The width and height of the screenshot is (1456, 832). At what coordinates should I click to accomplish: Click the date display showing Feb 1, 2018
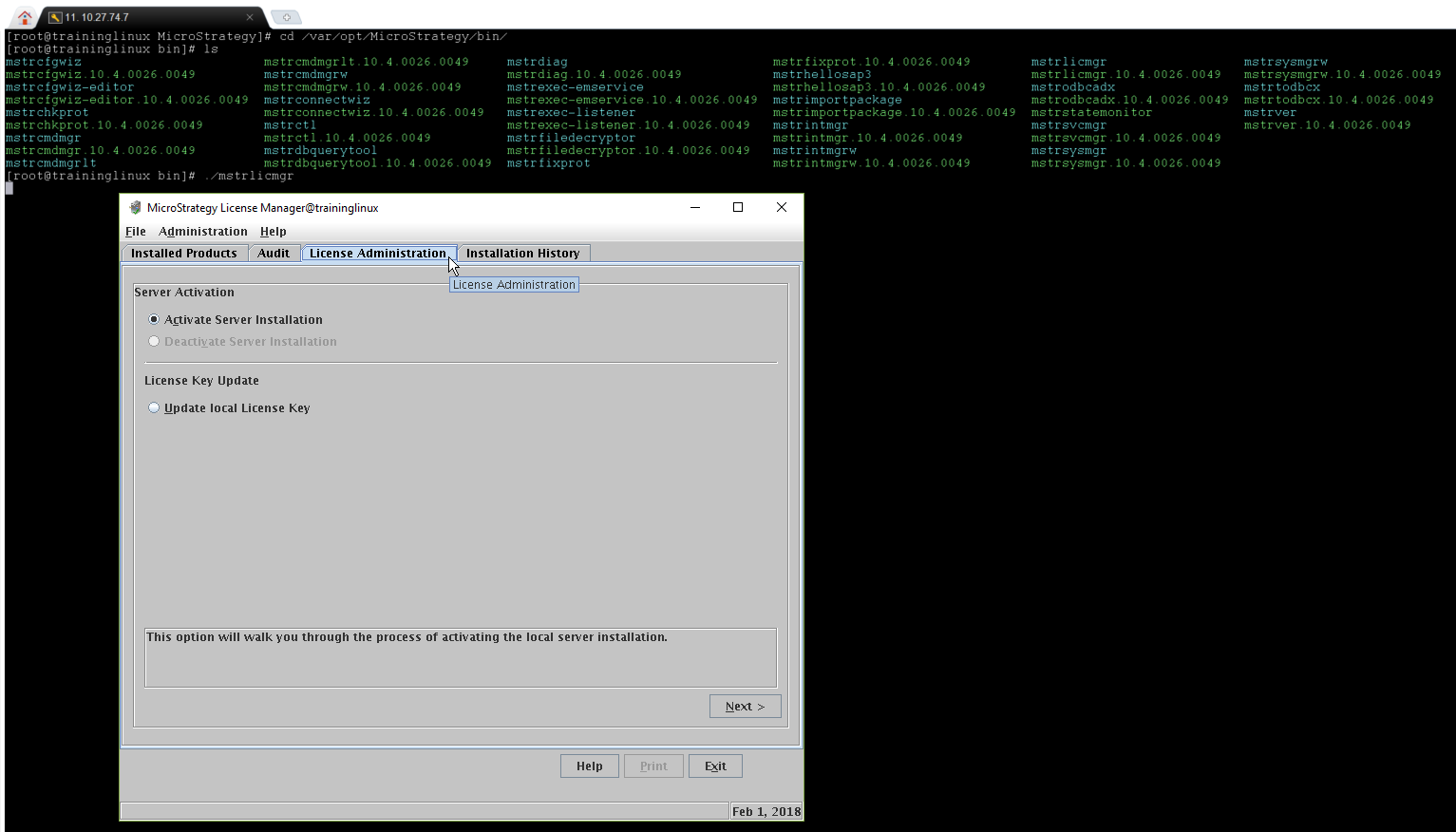(766, 811)
